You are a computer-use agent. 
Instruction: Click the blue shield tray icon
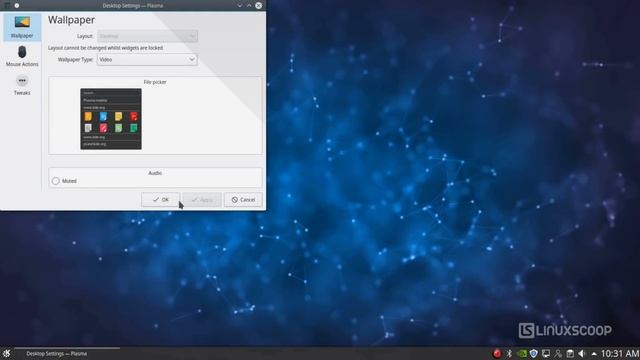click(533, 353)
